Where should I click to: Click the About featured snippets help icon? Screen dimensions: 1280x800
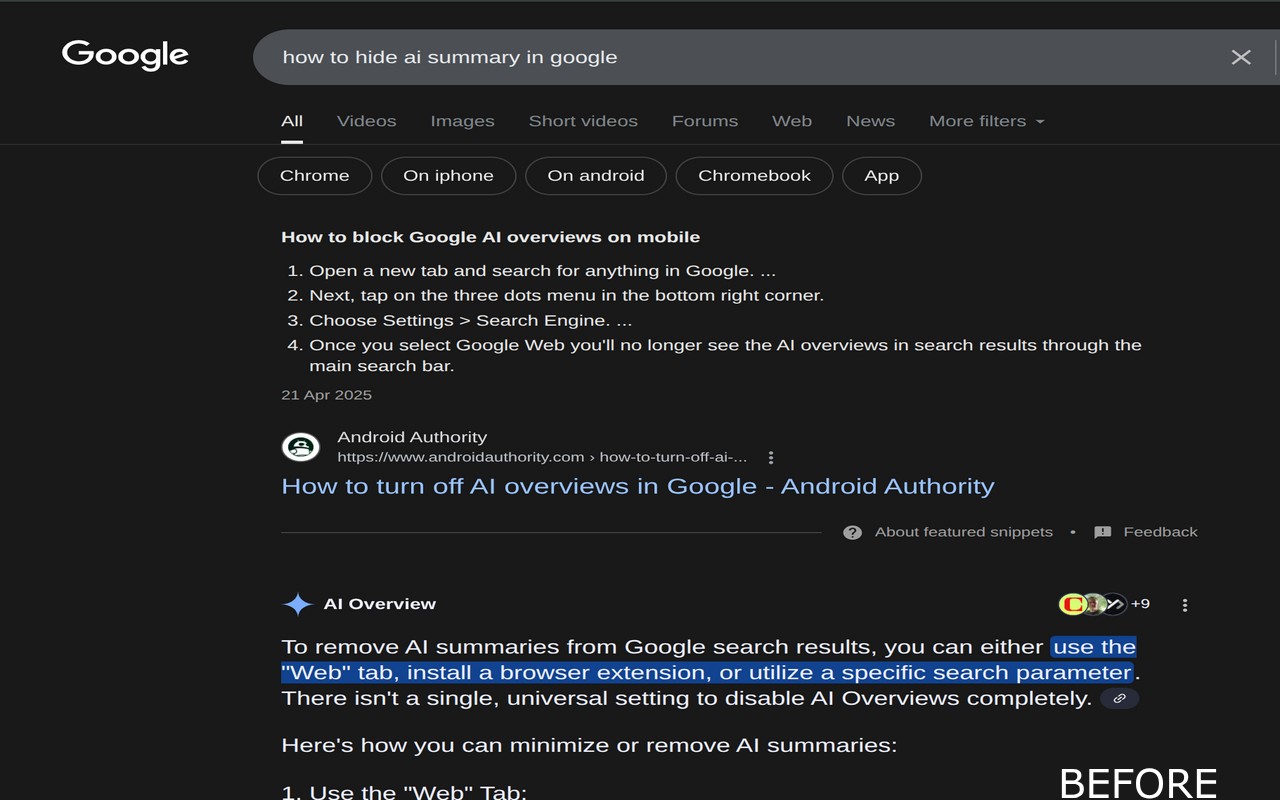tap(852, 532)
